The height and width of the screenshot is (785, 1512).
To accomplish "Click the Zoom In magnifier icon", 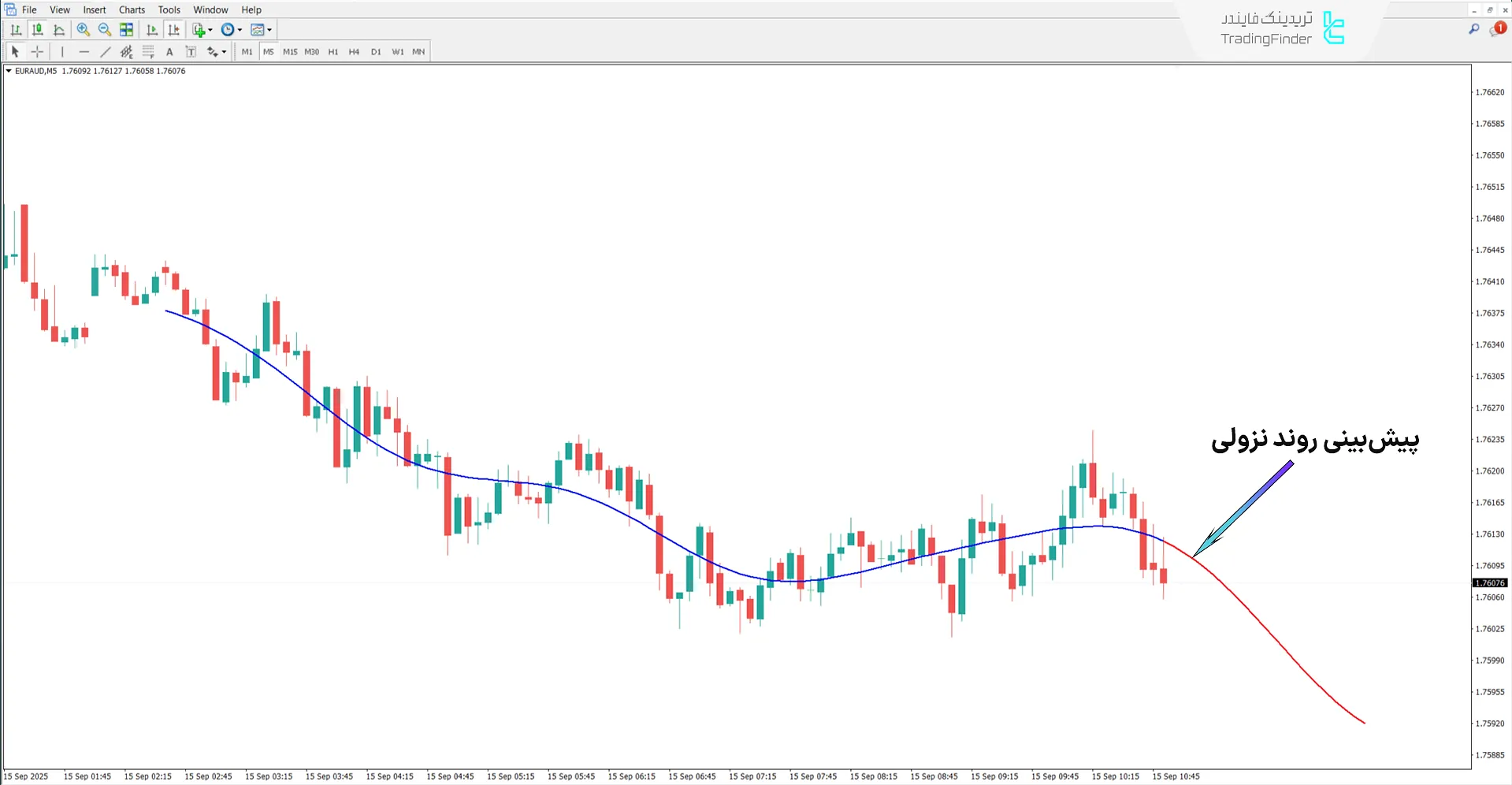I will (x=83, y=30).
